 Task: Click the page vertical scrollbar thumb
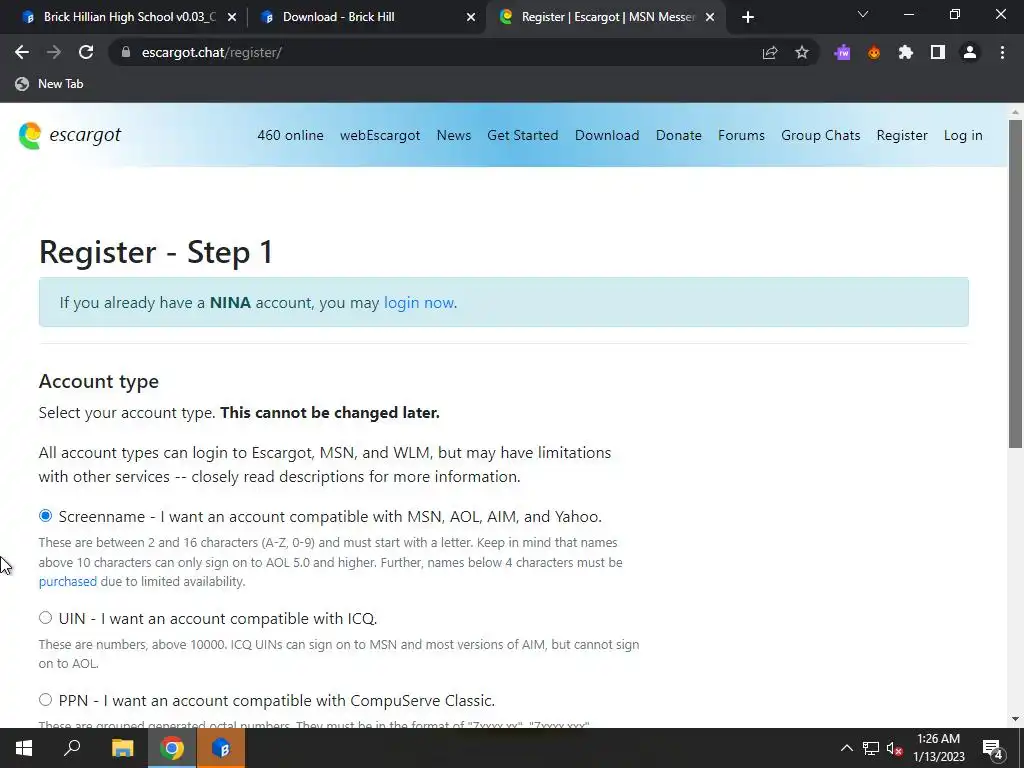pyautogui.click(x=1015, y=284)
